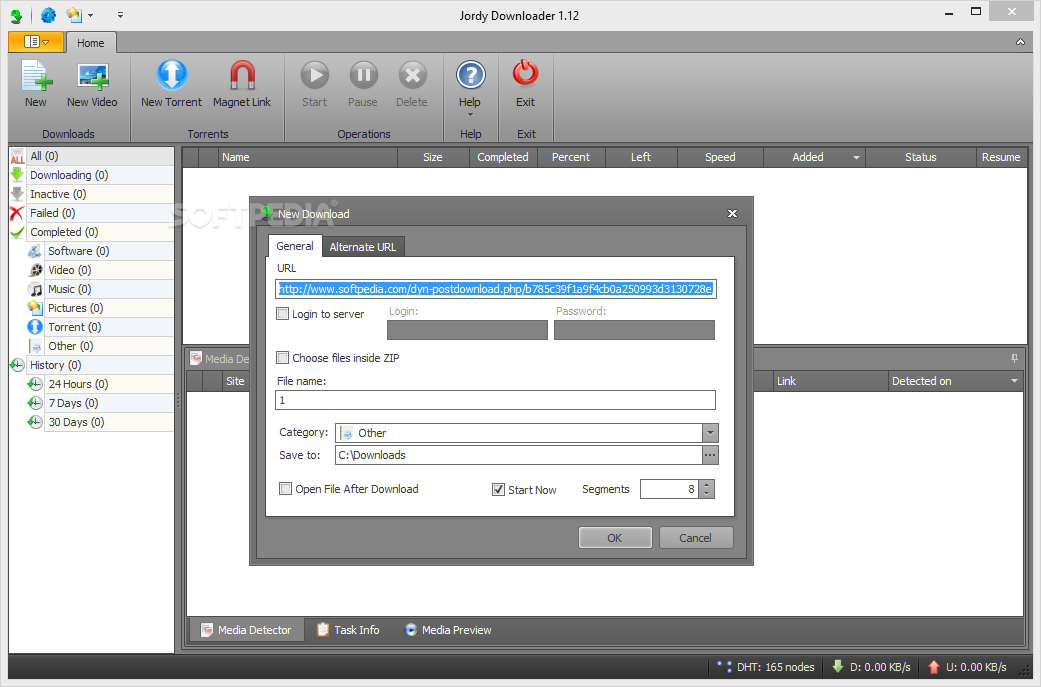Screen dimensions: 1041x687
Task: Increase the Segments value with up arrow
Action: click(707, 485)
